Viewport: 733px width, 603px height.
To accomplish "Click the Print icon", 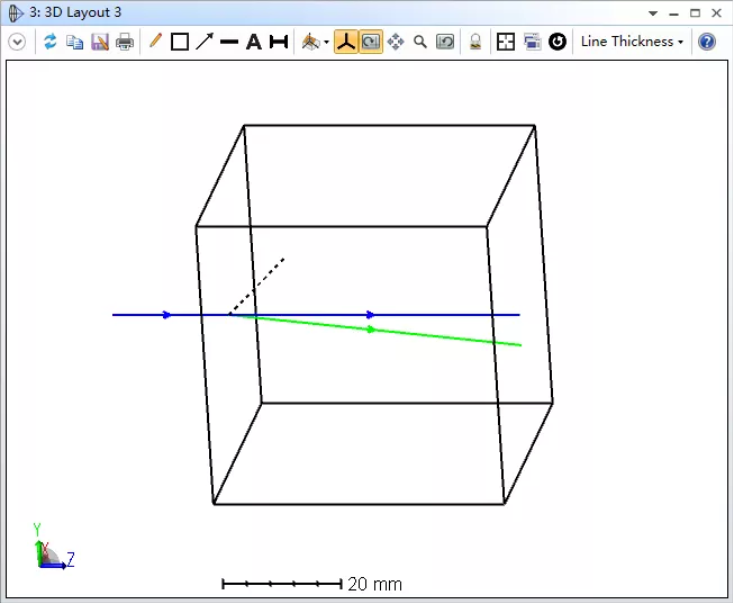I will (x=124, y=42).
